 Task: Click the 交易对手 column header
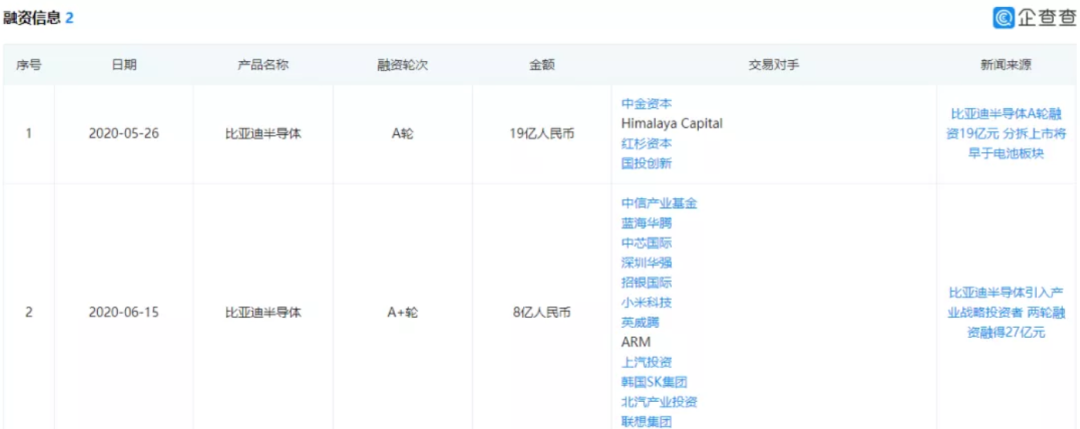click(773, 65)
